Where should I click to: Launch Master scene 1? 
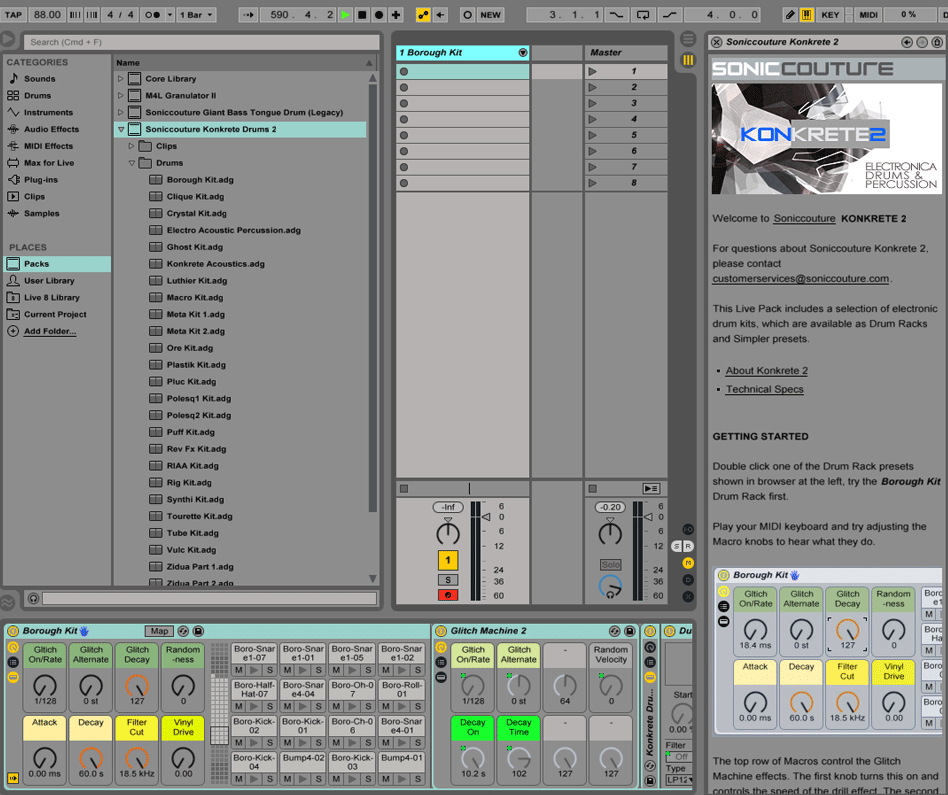tap(592, 71)
